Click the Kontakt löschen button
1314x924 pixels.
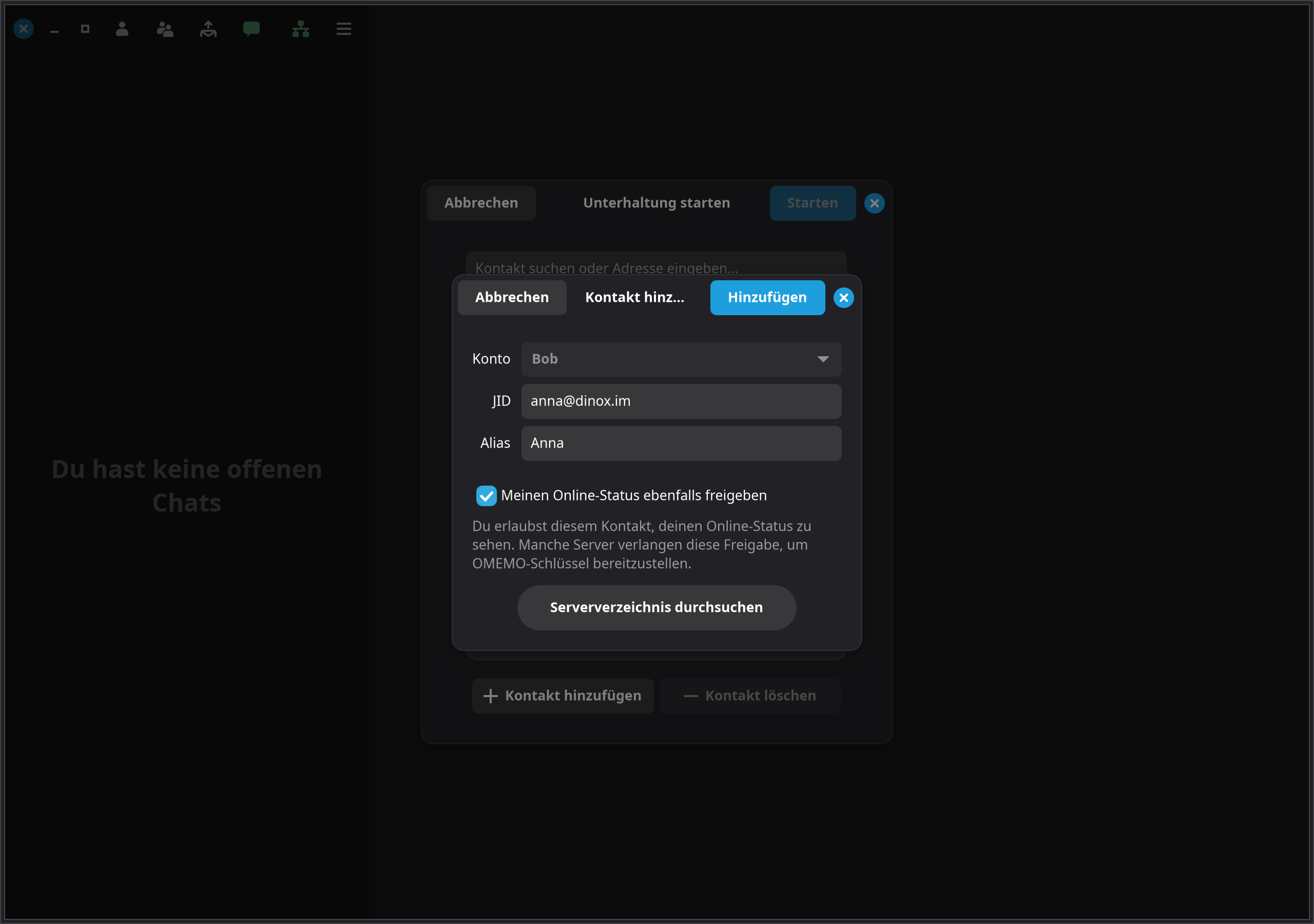point(750,696)
